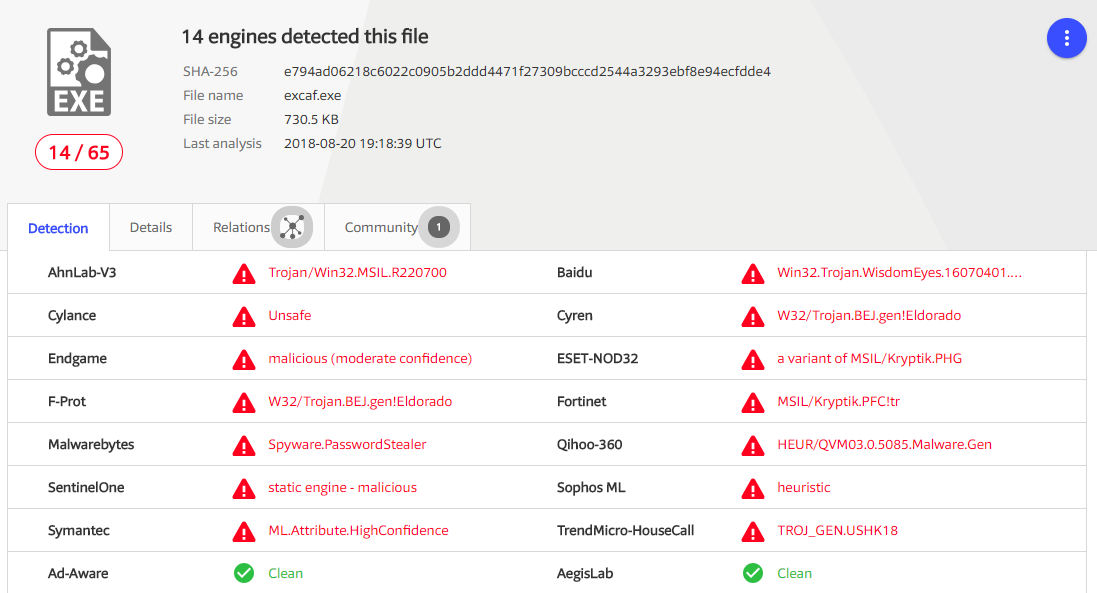This screenshot has height=593, width=1097.
Task: Click 'malicious (moderate confidence)' Endgame result
Action: coord(370,359)
